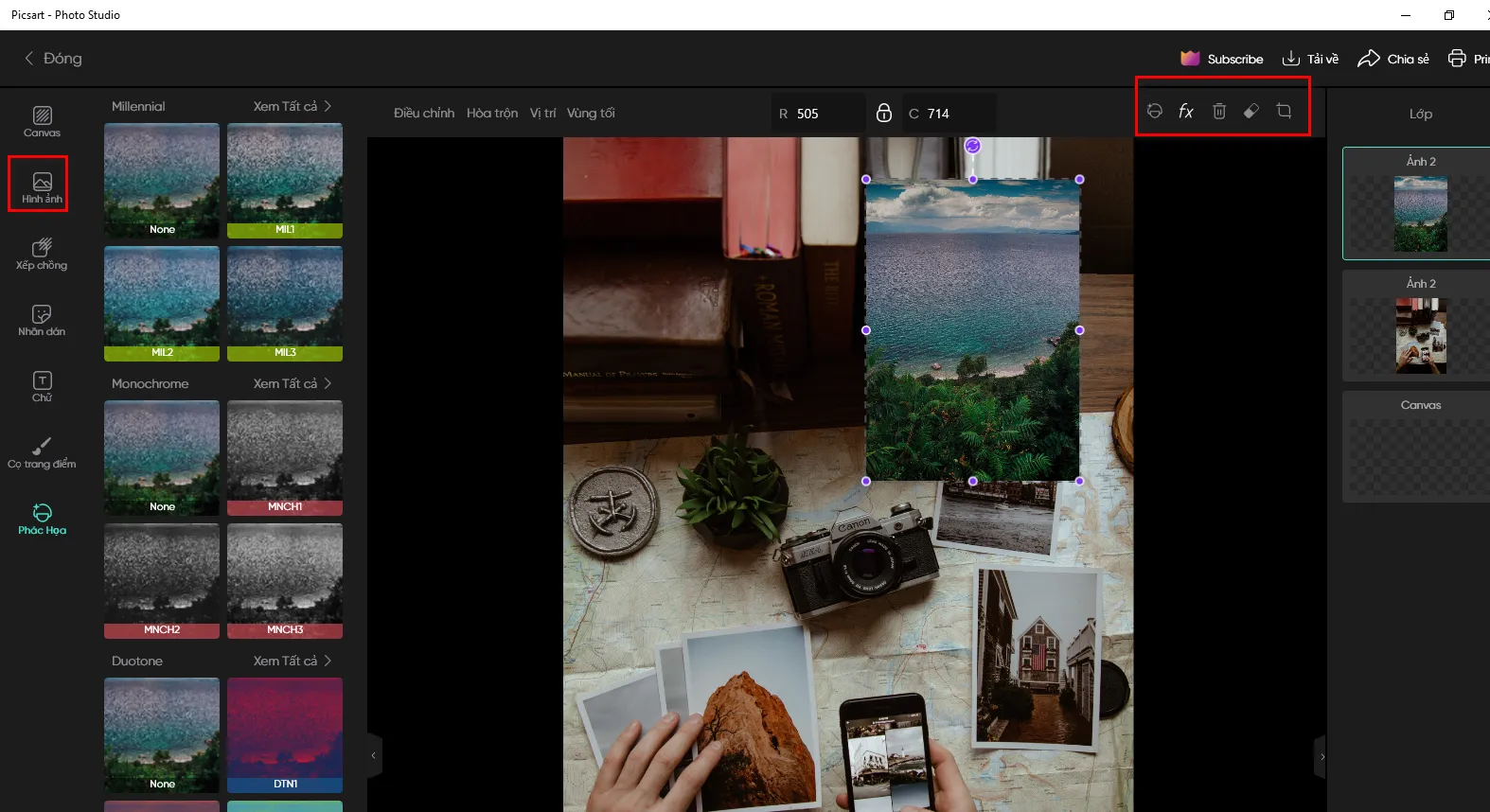This screenshot has width=1490, height=812.
Task: Click the left-middle resize handle of image
Action: [866, 330]
